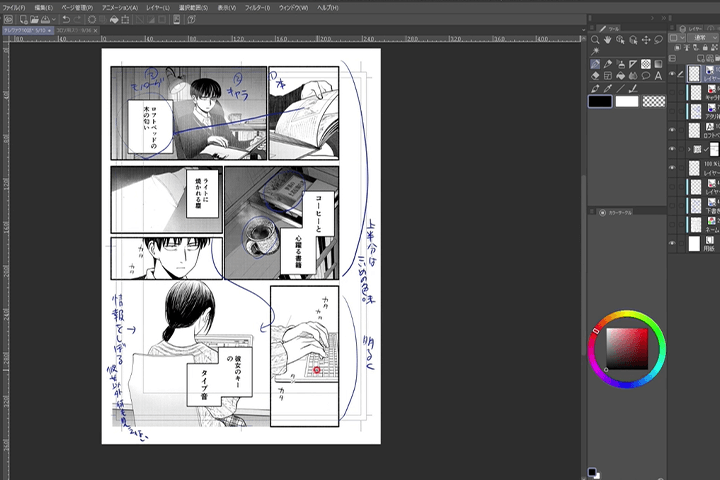Image resolution: width=720 pixels, height=480 pixels.
Task: Select the Gradient tool
Action: click(658, 64)
